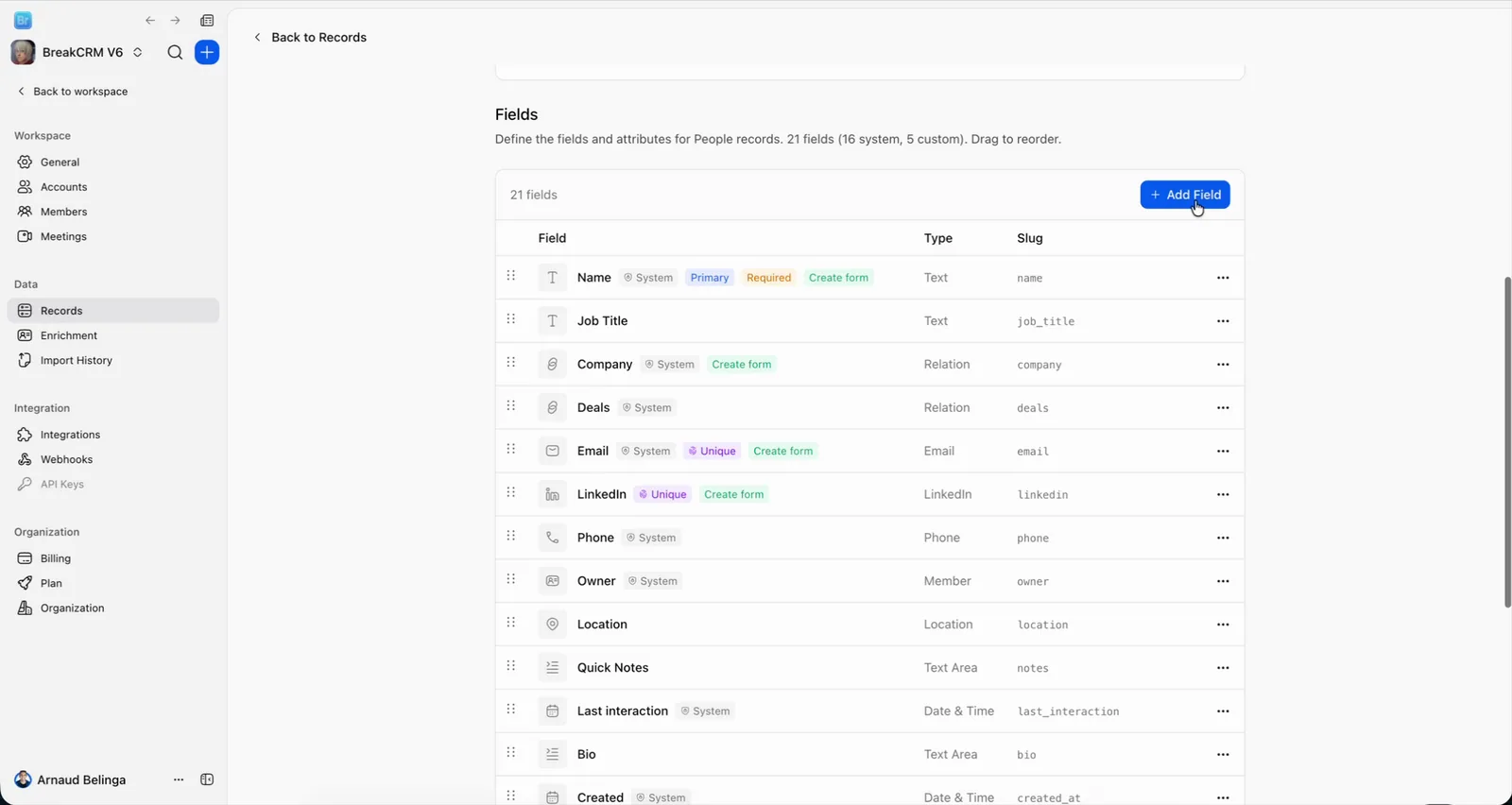Click the Primary badge on the Name field
The height and width of the screenshot is (805, 1512).
710,278
